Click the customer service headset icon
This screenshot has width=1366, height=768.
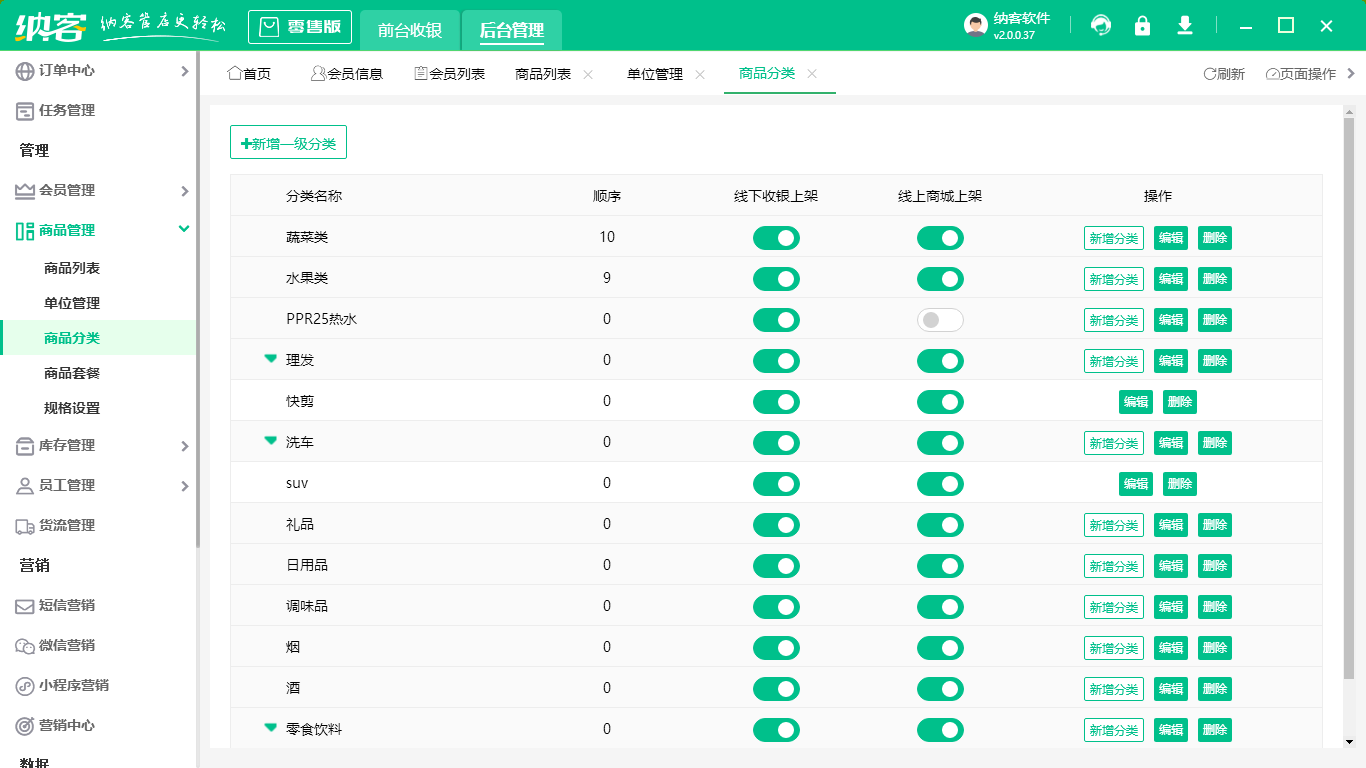(1101, 26)
